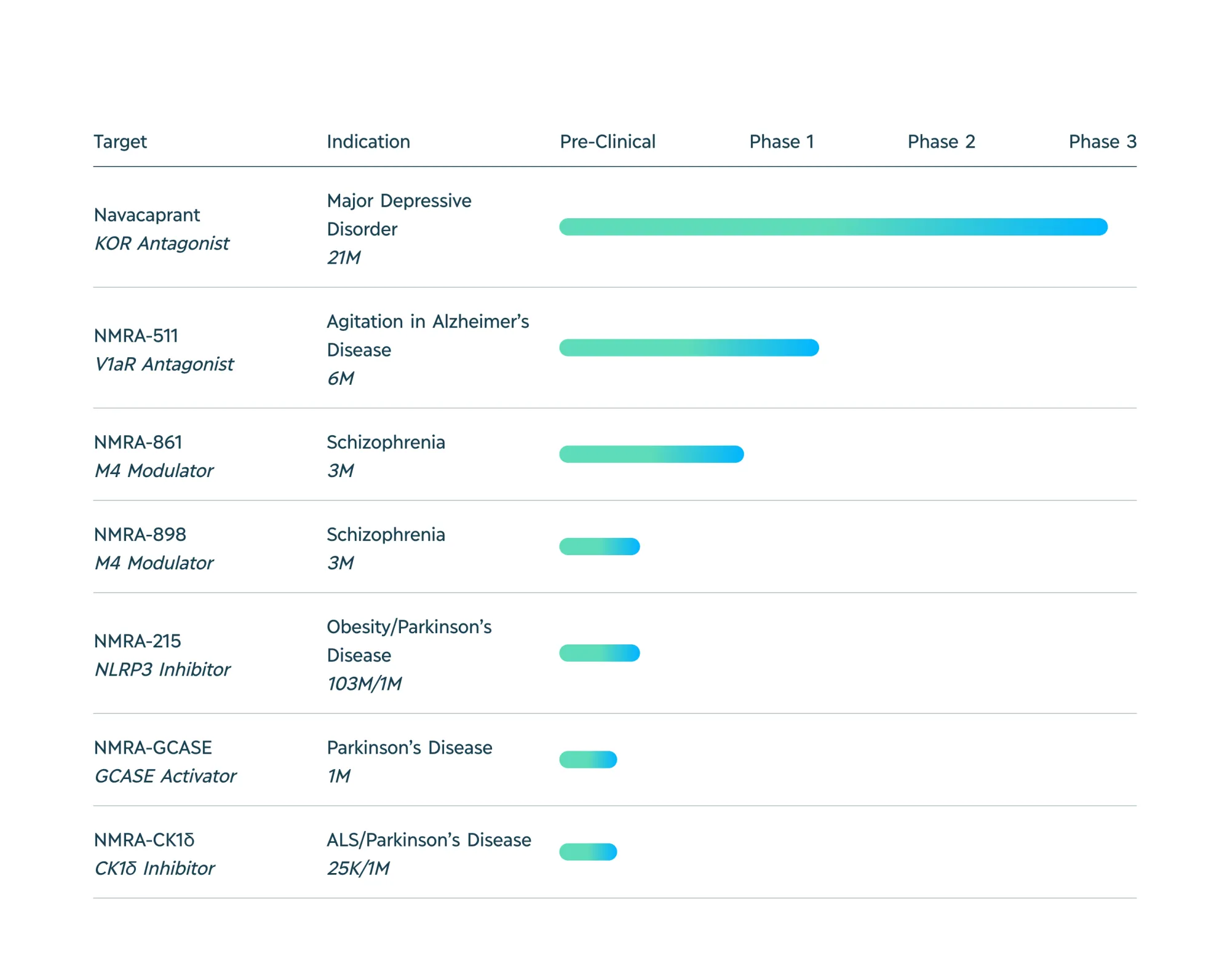
Task: Click the Phase 3 column header
Action: coord(1102,141)
